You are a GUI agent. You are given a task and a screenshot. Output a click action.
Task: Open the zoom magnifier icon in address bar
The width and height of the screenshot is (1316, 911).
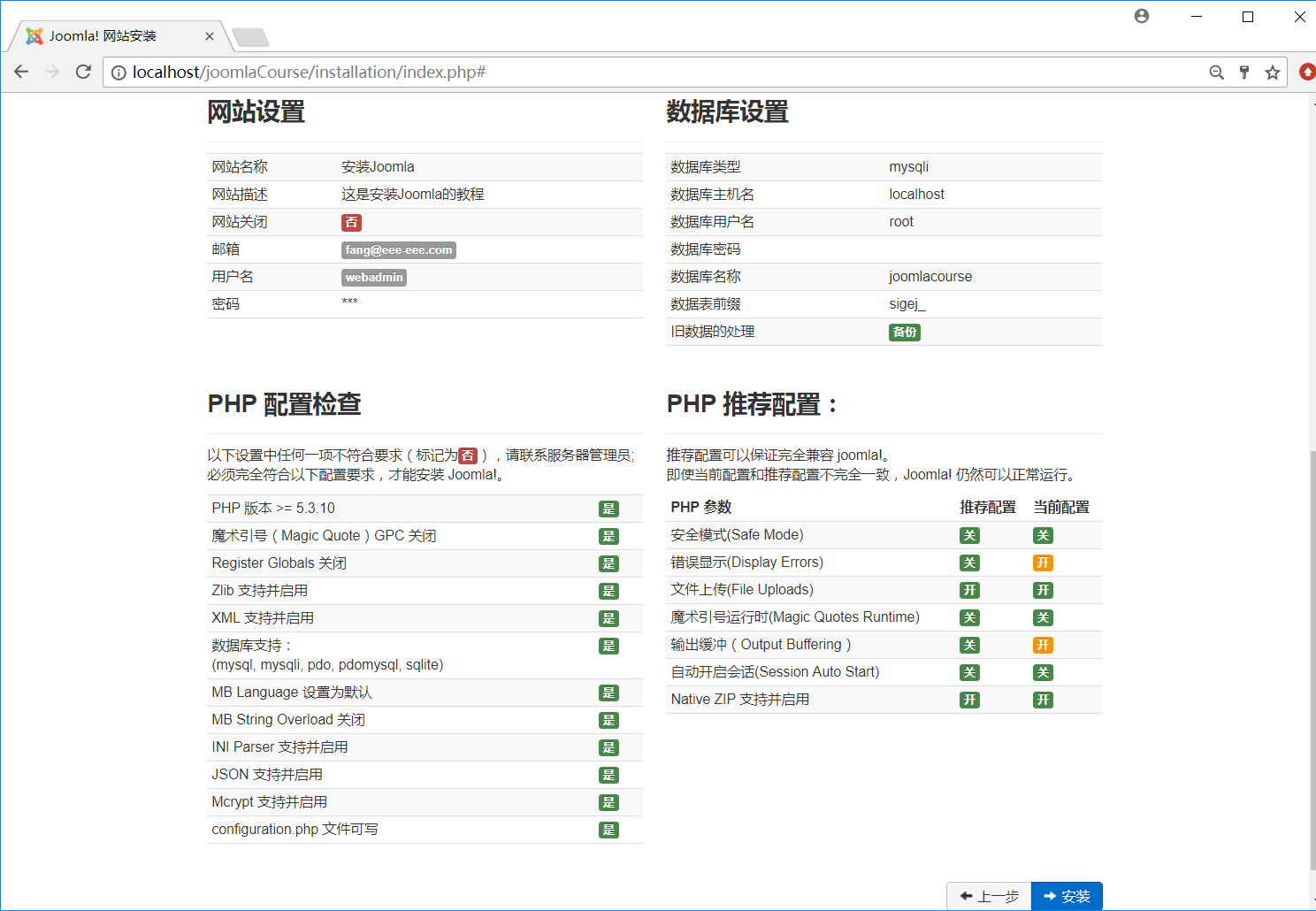[x=1217, y=73]
